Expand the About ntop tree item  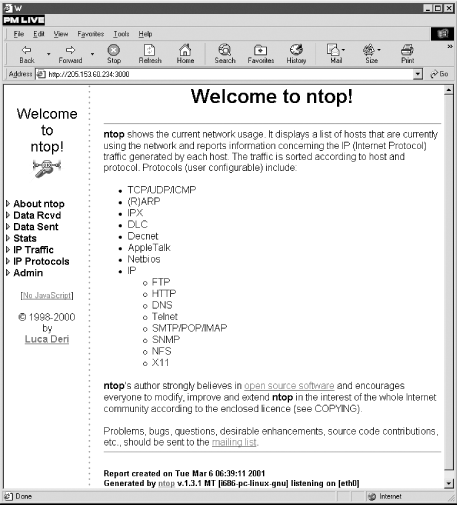point(8,203)
